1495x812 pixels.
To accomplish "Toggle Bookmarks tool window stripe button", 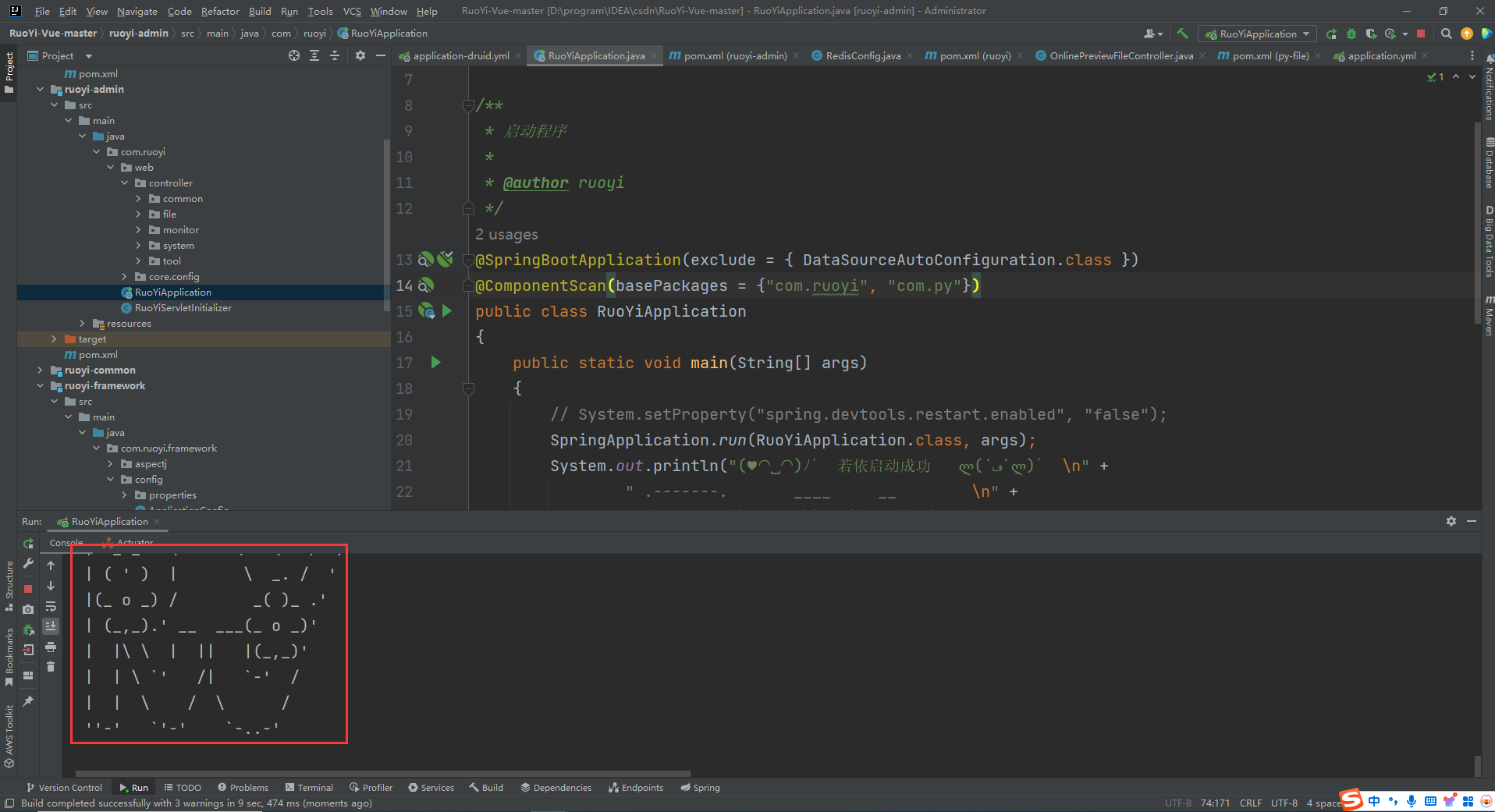I will click(9, 657).
